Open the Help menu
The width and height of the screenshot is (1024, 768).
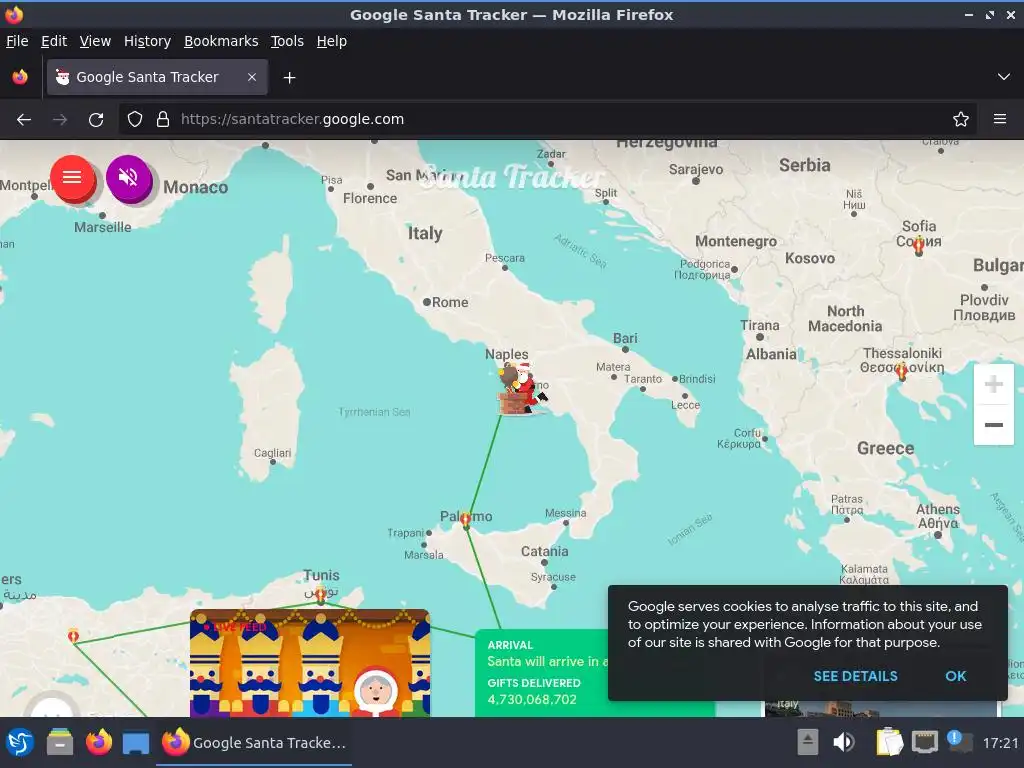(332, 41)
